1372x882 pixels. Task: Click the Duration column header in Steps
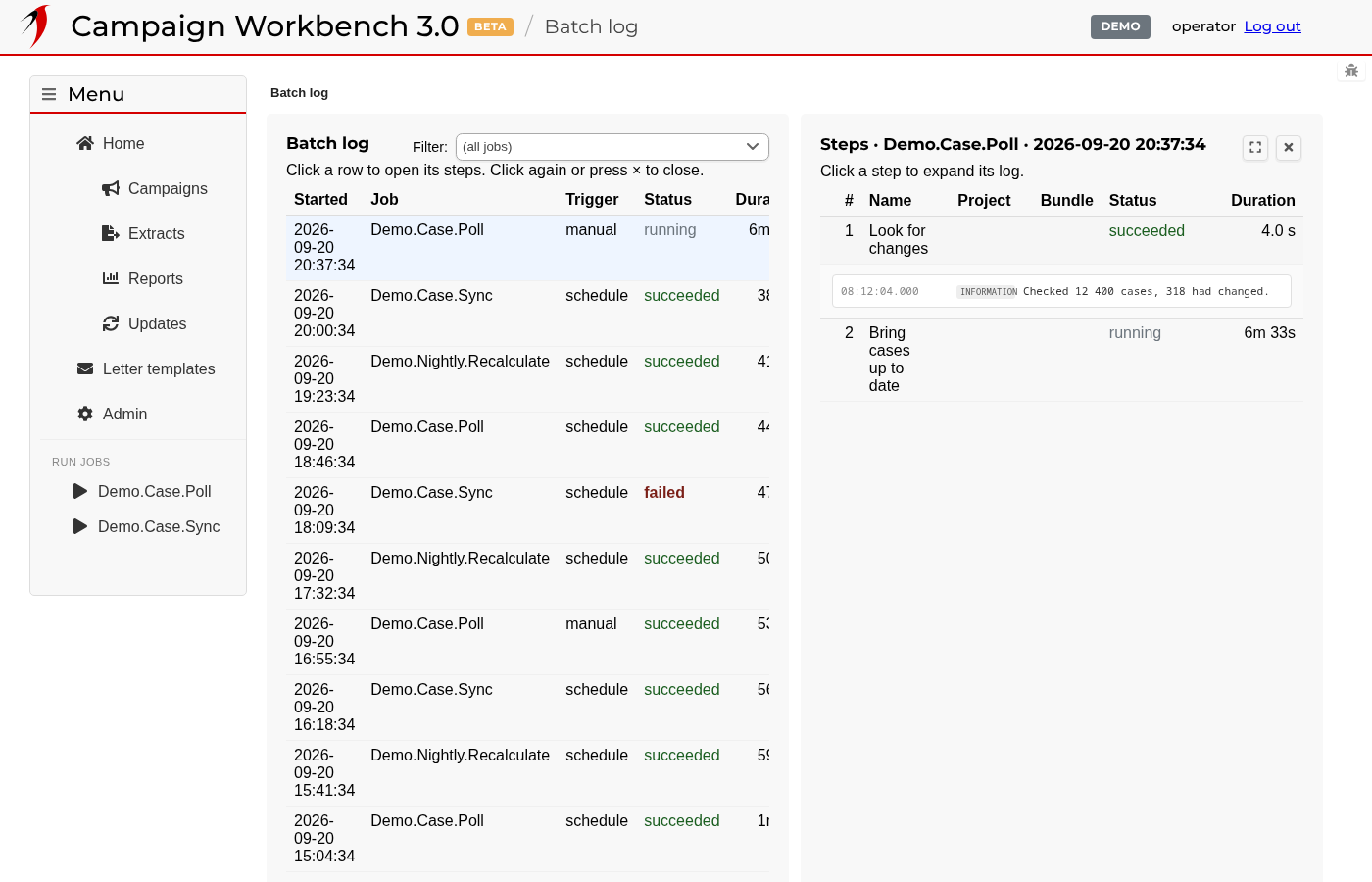(1263, 201)
